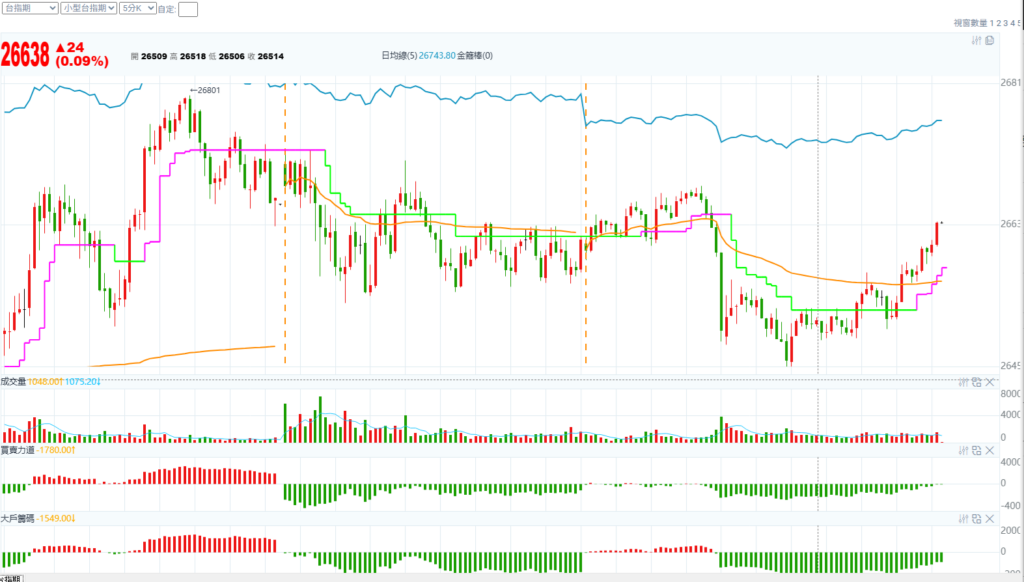Viewport: 1024px width, 582px height.
Task: Switch window count to 3
Action: (1006, 22)
